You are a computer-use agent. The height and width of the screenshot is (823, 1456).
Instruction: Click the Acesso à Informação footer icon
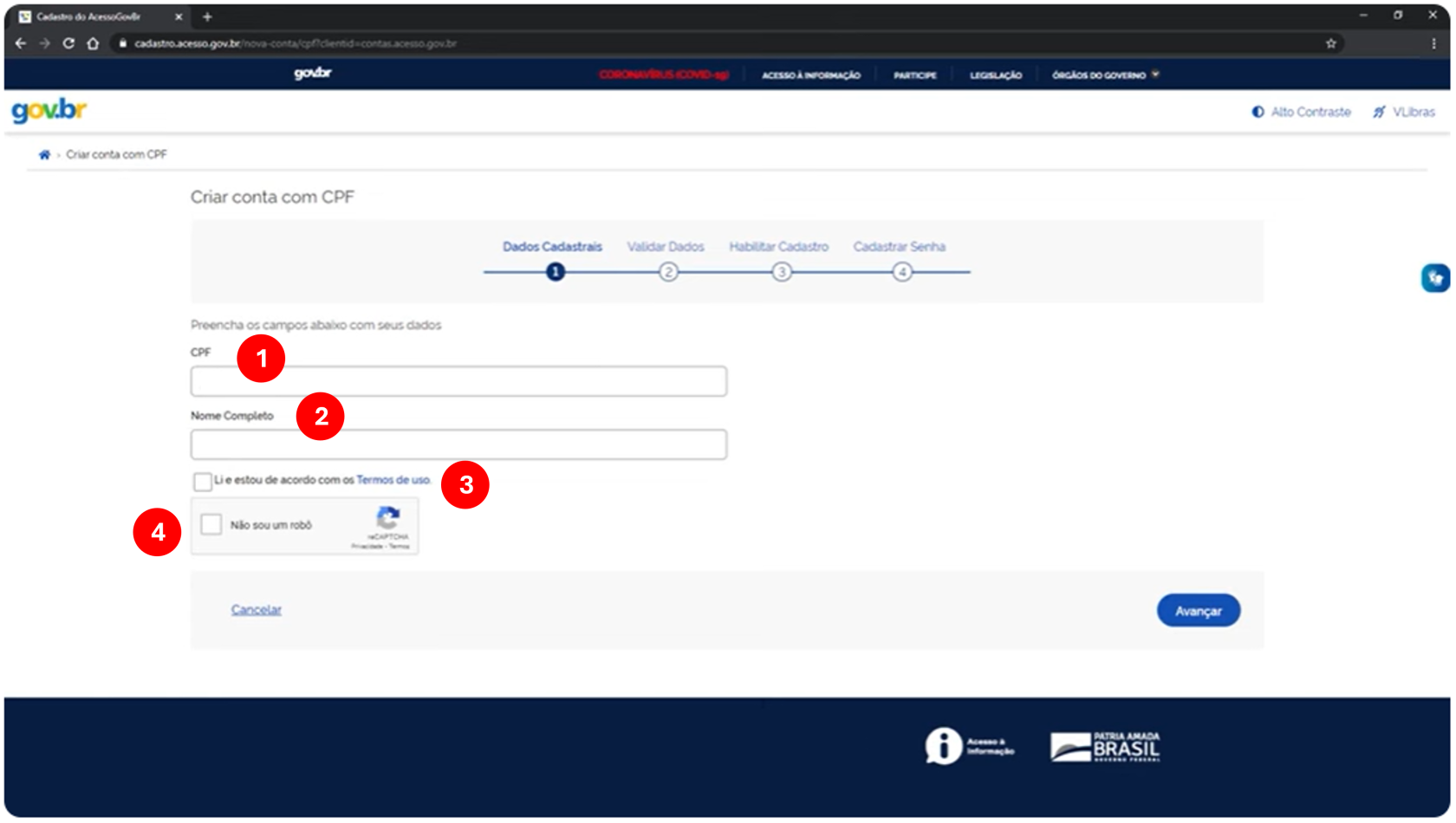[943, 746]
